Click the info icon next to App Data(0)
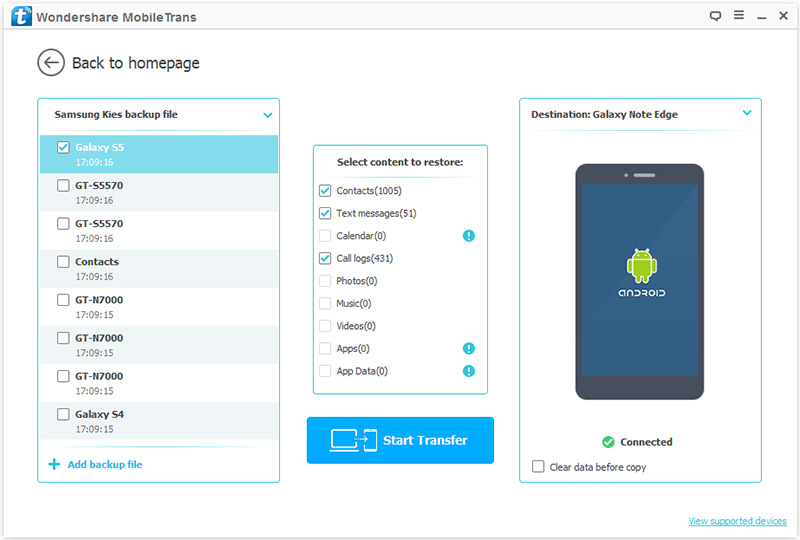Viewport: 800px width, 540px height. click(469, 371)
